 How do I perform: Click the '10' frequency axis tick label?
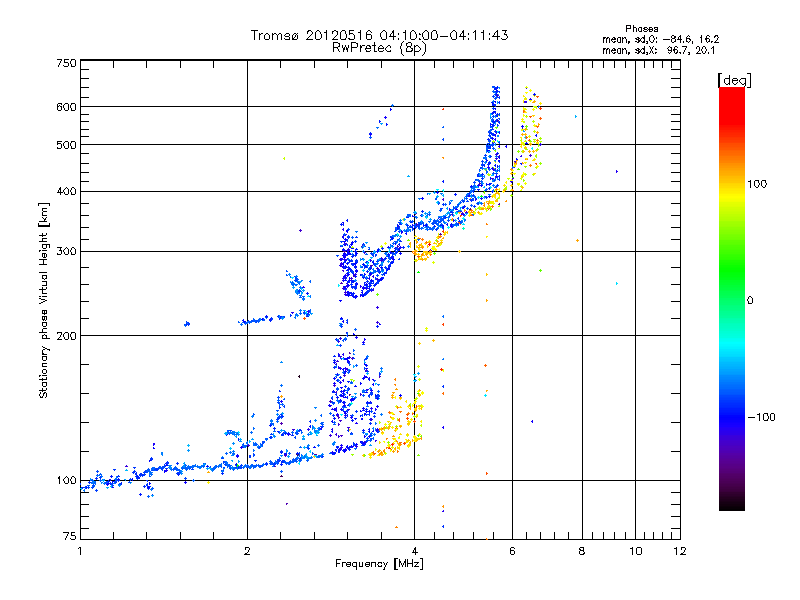click(x=635, y=551)
